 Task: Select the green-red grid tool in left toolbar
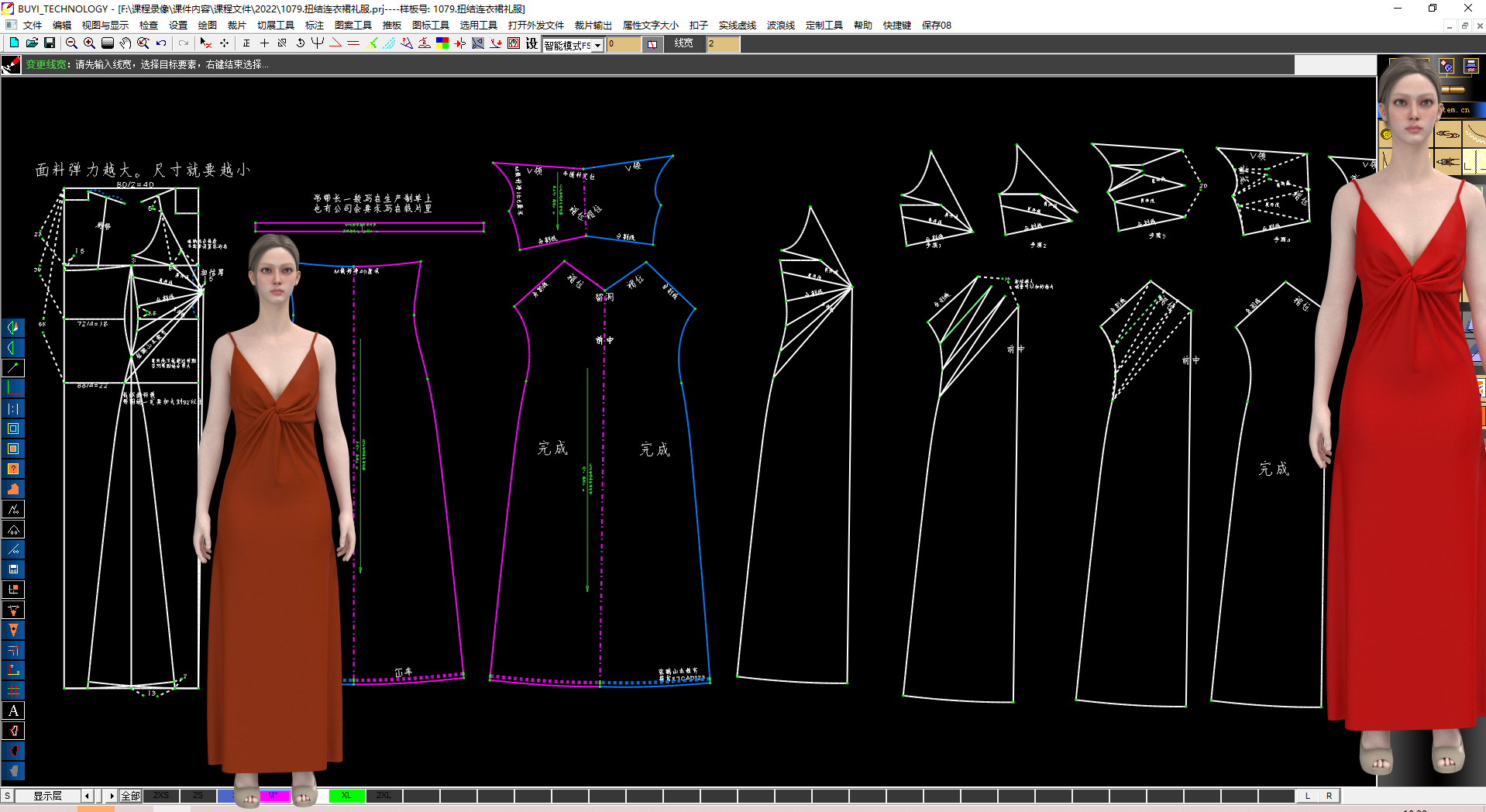pos(13,690)
